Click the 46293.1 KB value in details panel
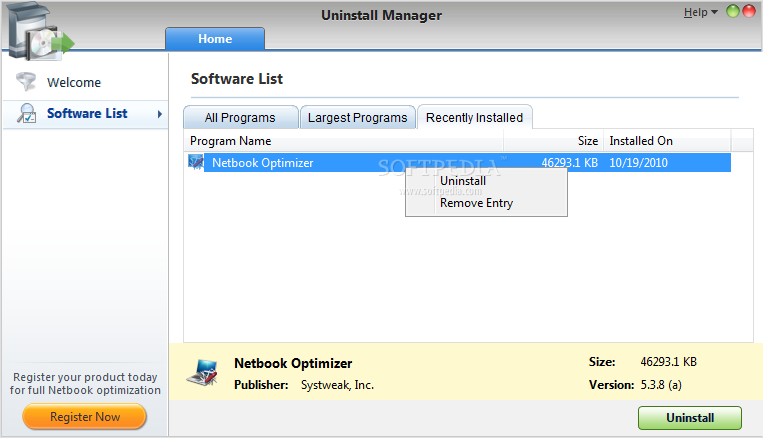763x438 pixels. tap(669, 362)
